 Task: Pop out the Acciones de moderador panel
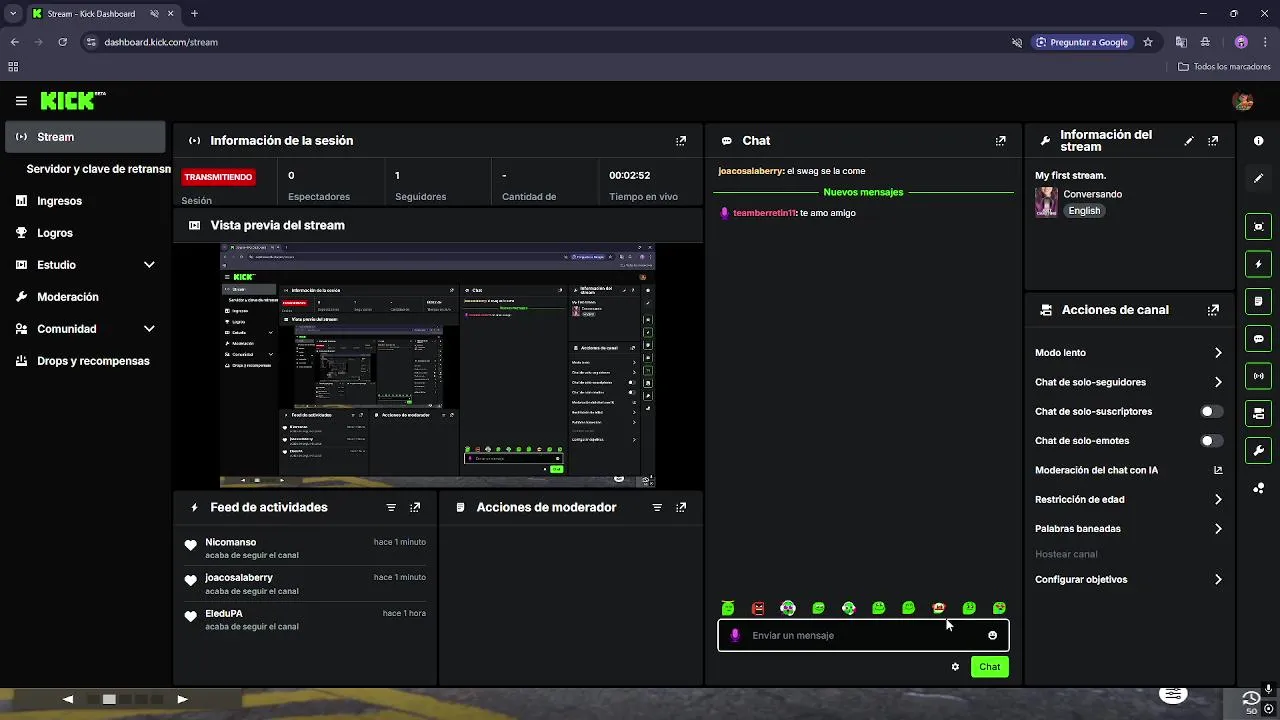pos(681,508)
